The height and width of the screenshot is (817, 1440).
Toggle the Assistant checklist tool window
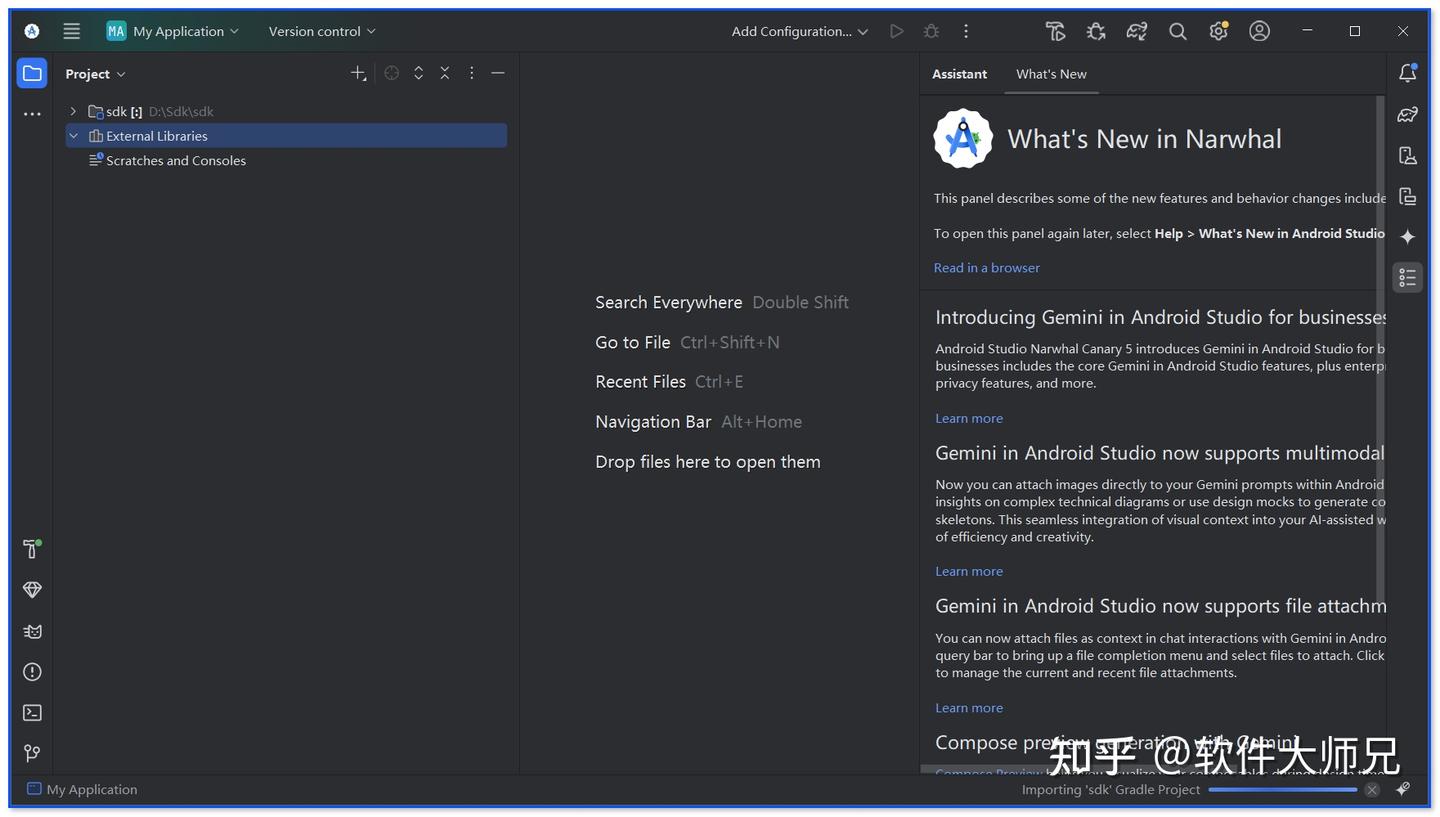coord(1407,277)
